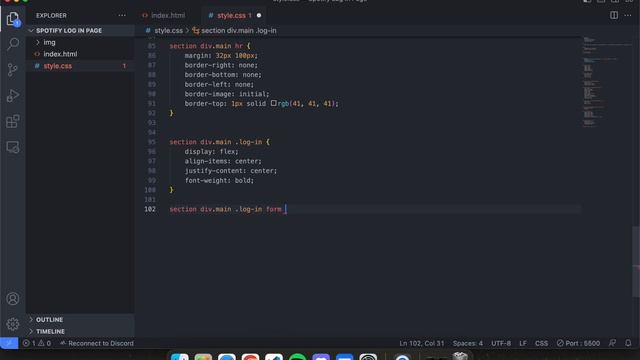Viewport: 640px width, 360px height.
Task: Open Explorer Views and More Actions ellipsis
Action: click(122, 16)
